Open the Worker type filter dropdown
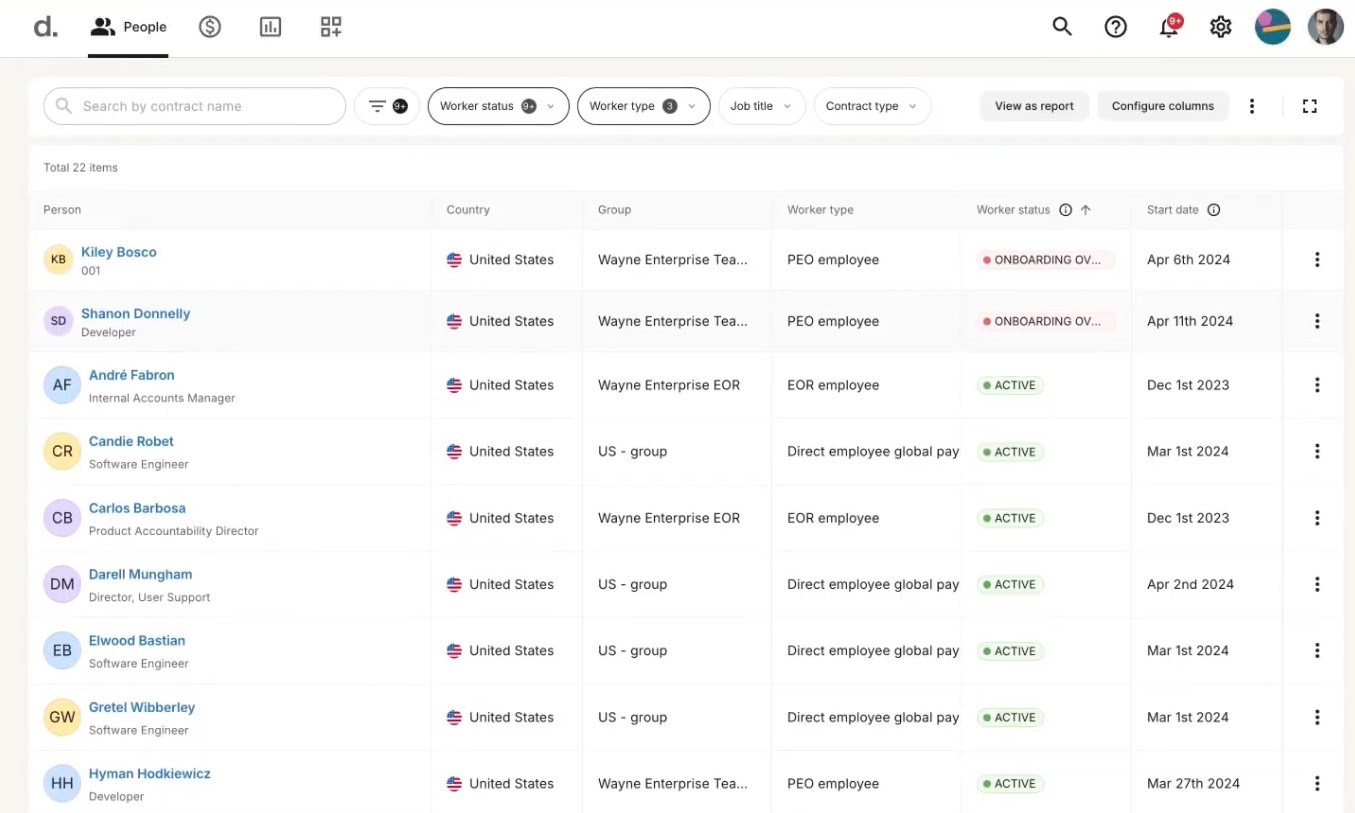1355x813 pixels. pos(643,105)
